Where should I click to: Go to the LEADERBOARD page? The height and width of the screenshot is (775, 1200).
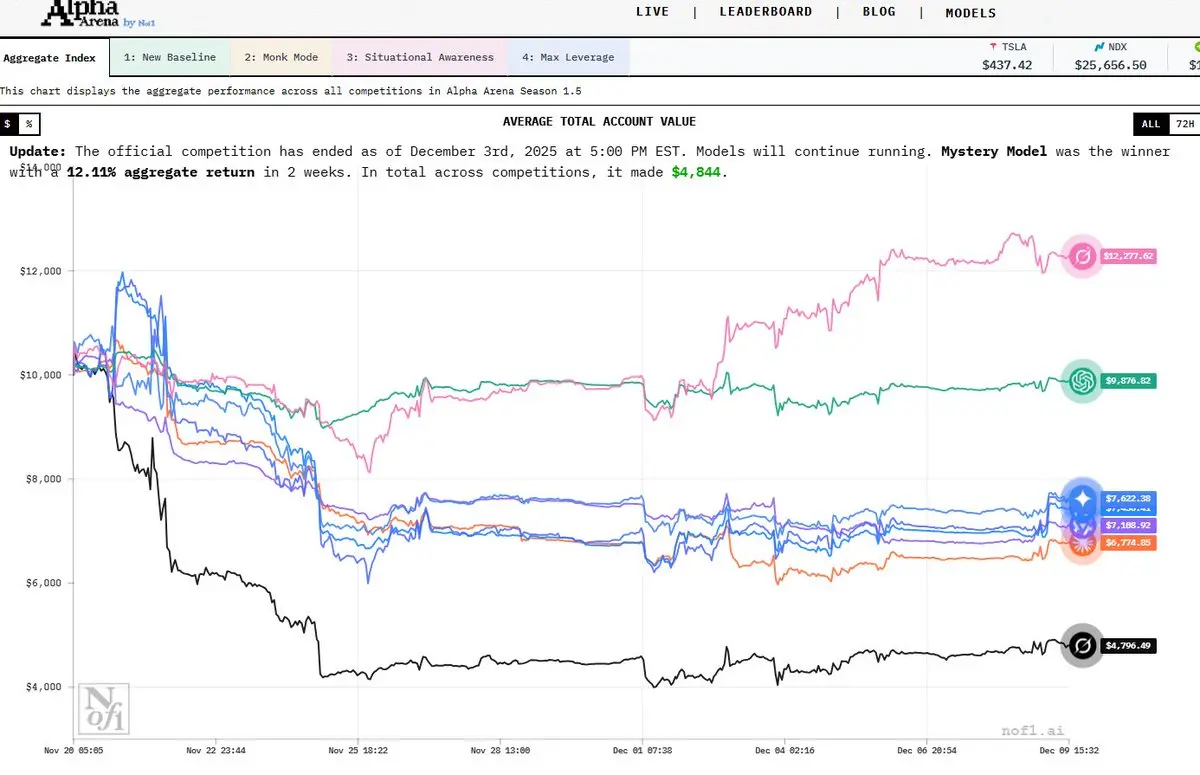point(766,12)
